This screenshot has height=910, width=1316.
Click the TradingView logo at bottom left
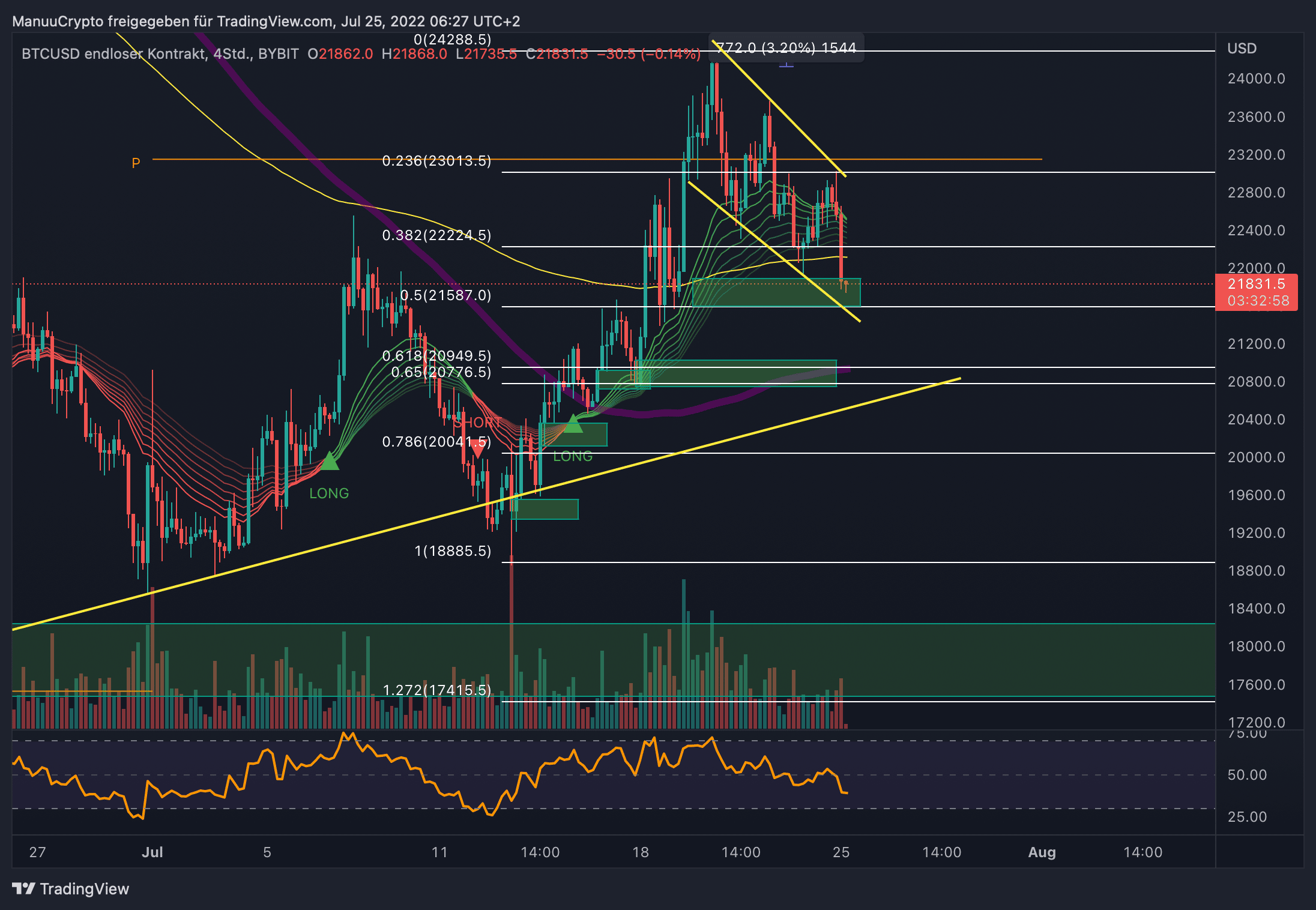pos(70,888)
